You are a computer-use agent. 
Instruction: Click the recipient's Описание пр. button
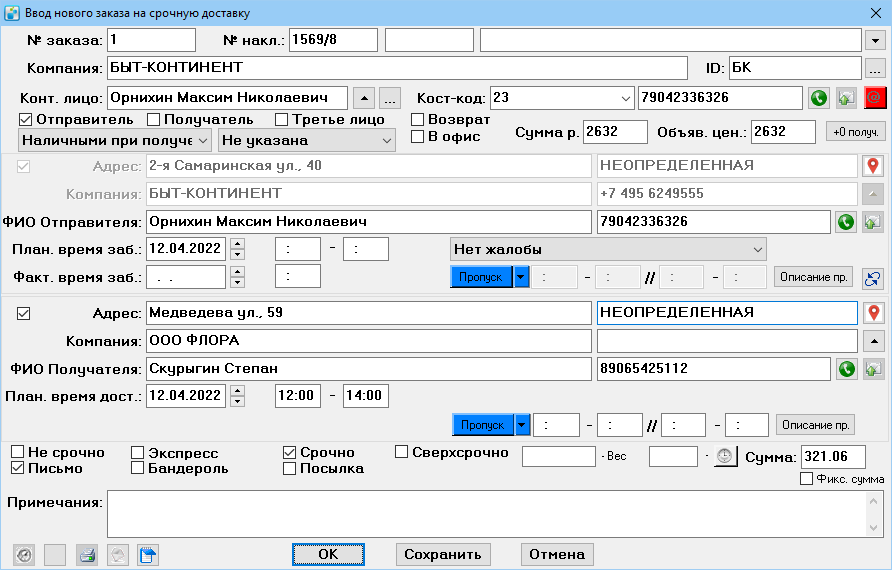coord(816,424)
